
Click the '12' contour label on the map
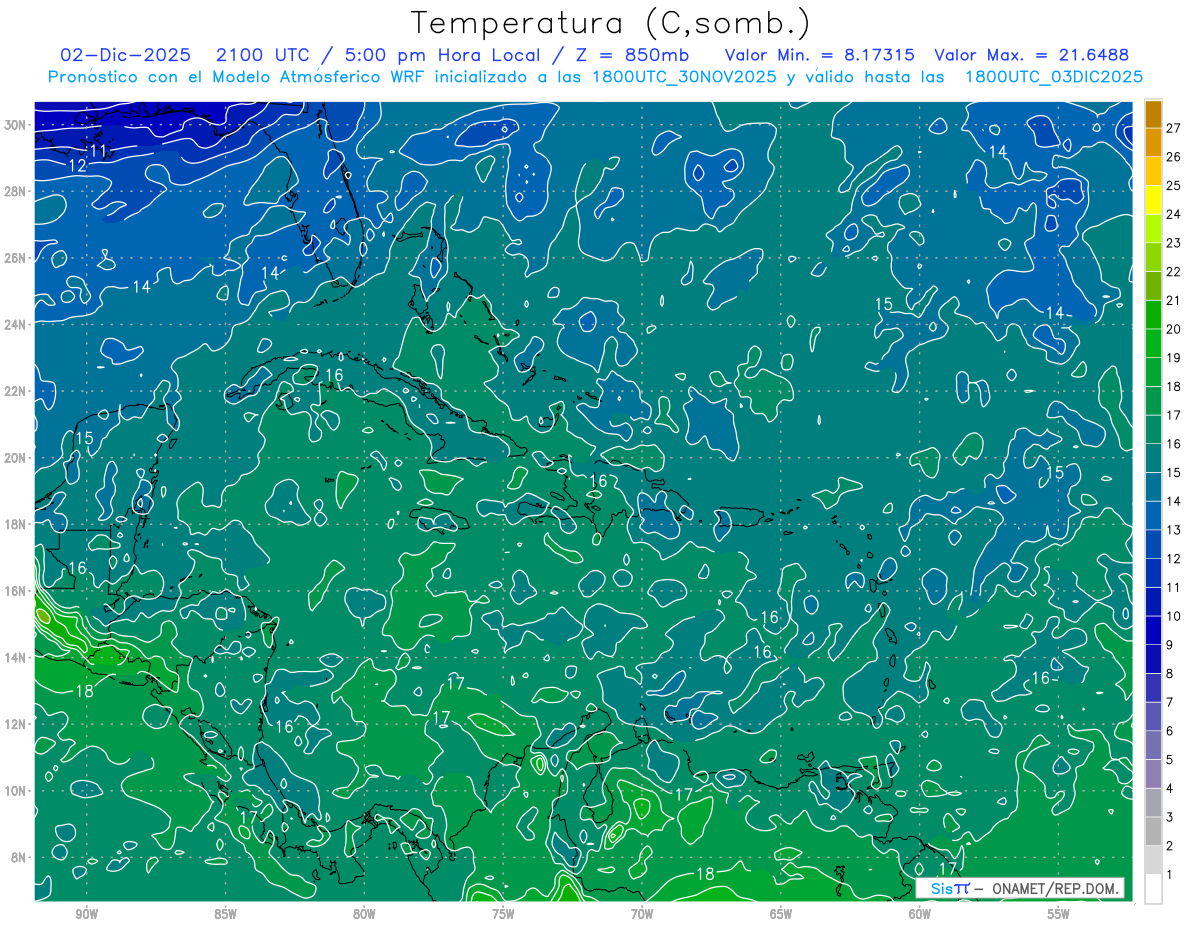77,165
